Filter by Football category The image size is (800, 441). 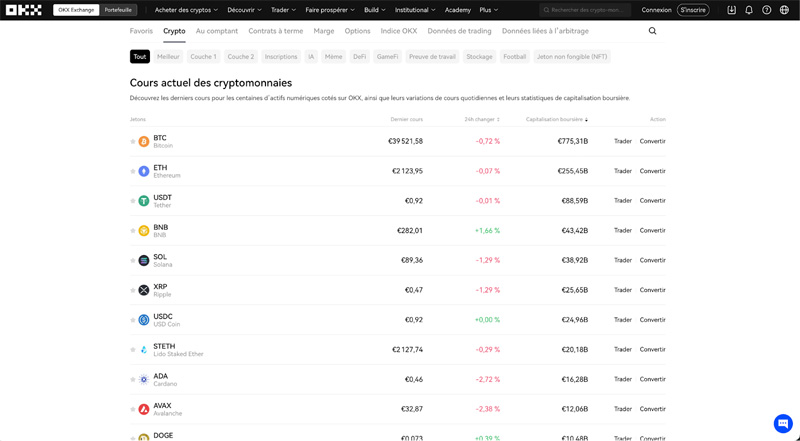tap(514, 57)
